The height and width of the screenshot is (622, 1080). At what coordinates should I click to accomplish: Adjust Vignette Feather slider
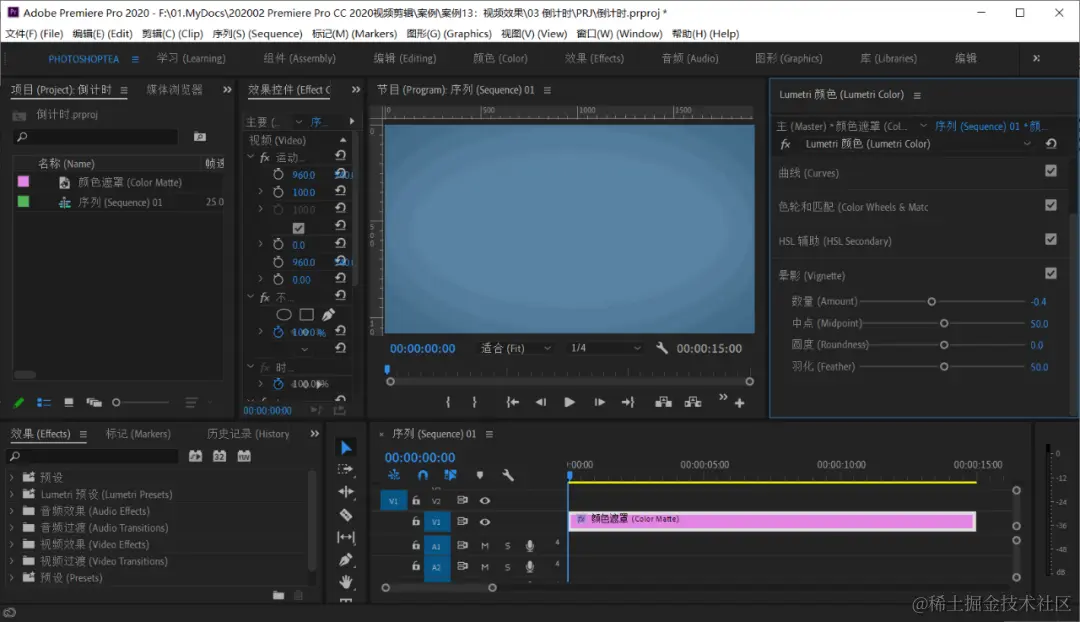pyautogui.click(x=944, y=366)
